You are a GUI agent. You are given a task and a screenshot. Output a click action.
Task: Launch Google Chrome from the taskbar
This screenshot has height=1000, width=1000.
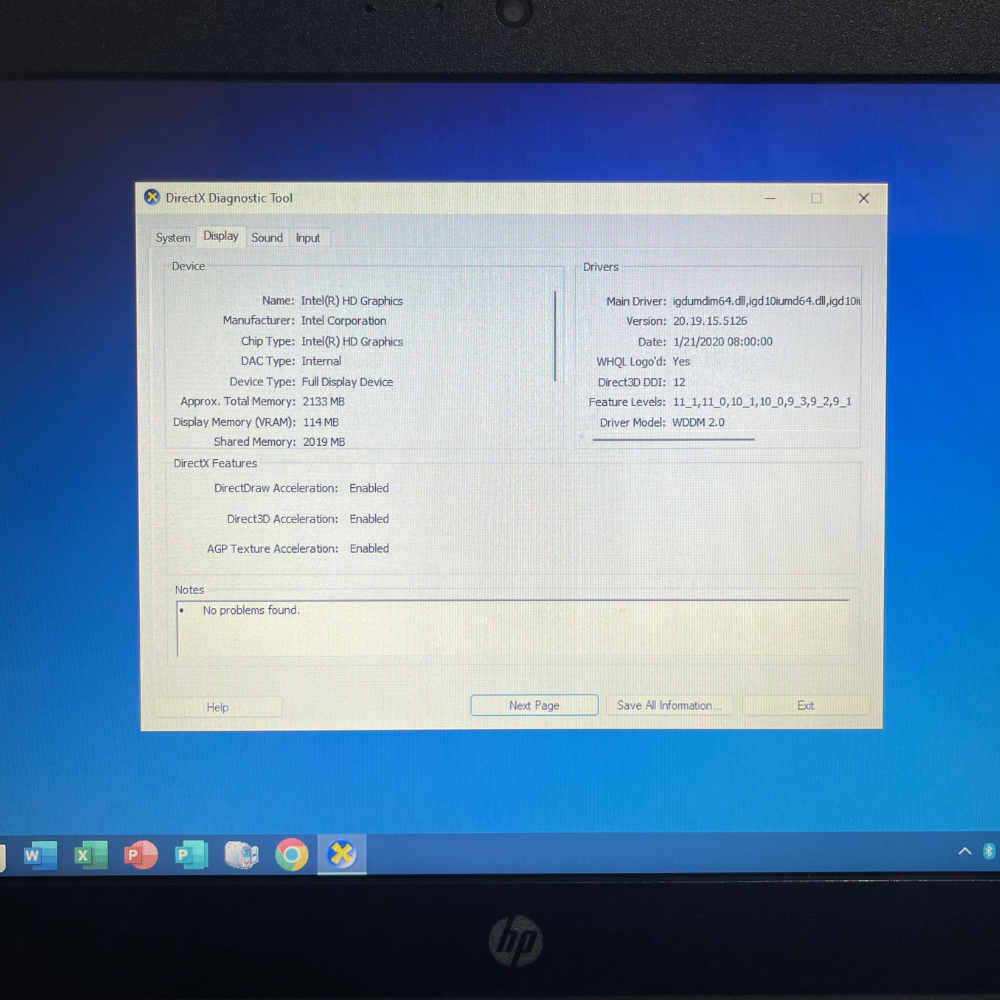(291, 855)
